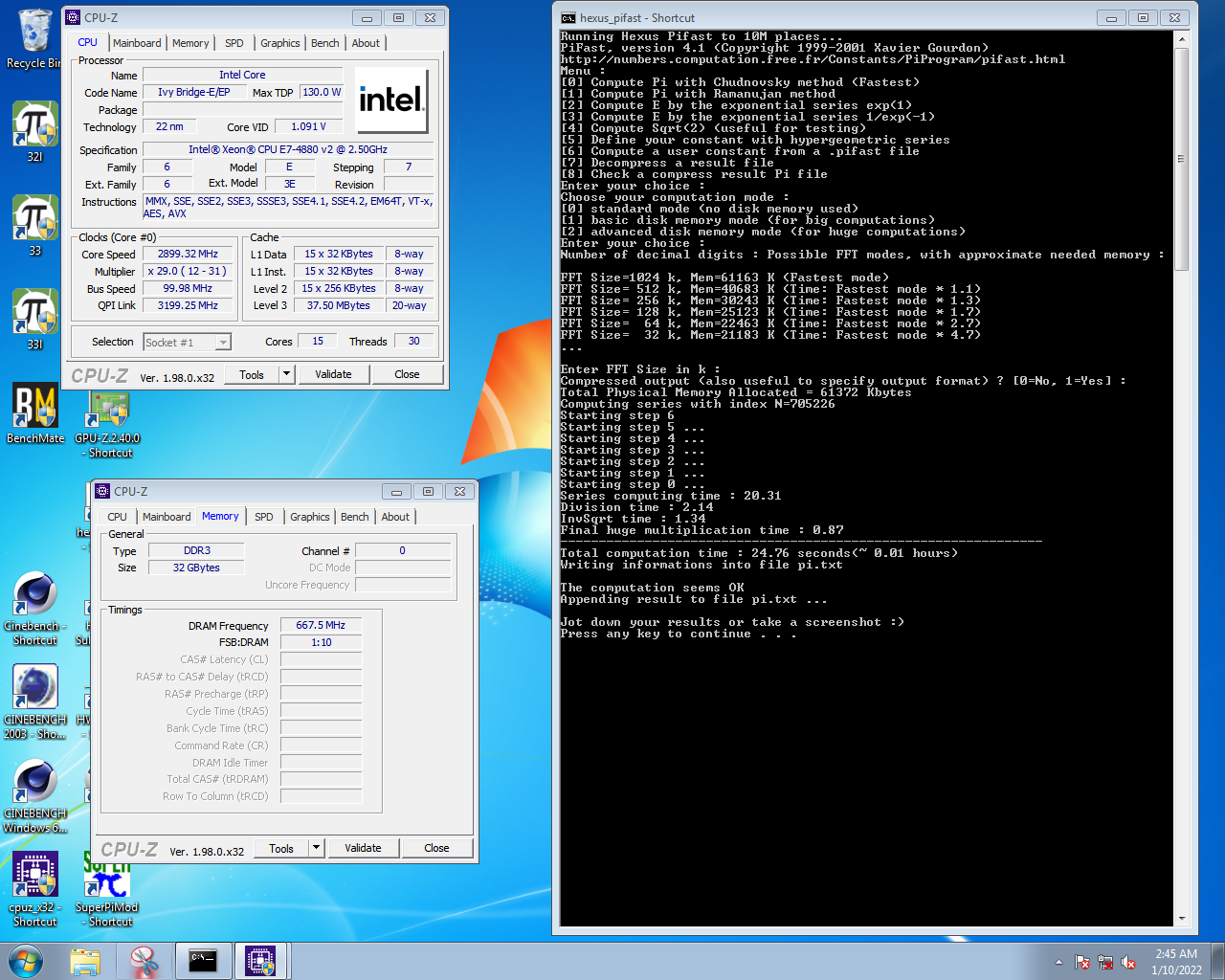Open Windows Explorer from the taskbar
This screenshot has height=980, width=1225.
click(x=85, y=961)
